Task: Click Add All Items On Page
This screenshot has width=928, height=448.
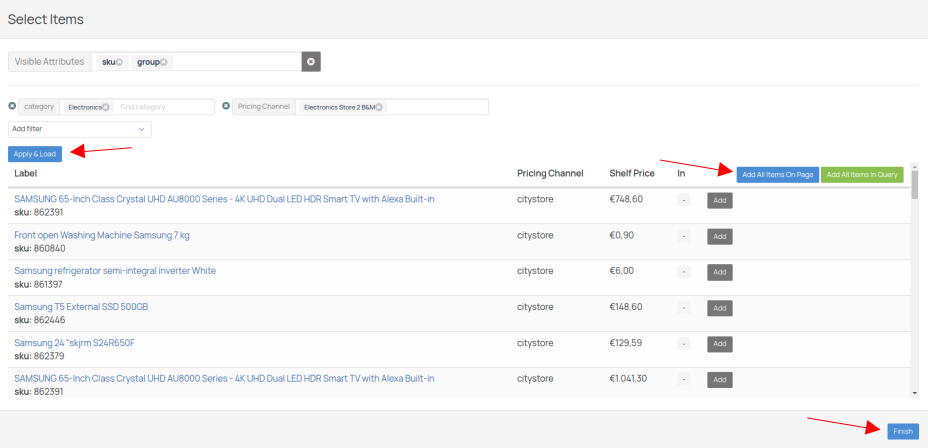Action: click(778, 175)
